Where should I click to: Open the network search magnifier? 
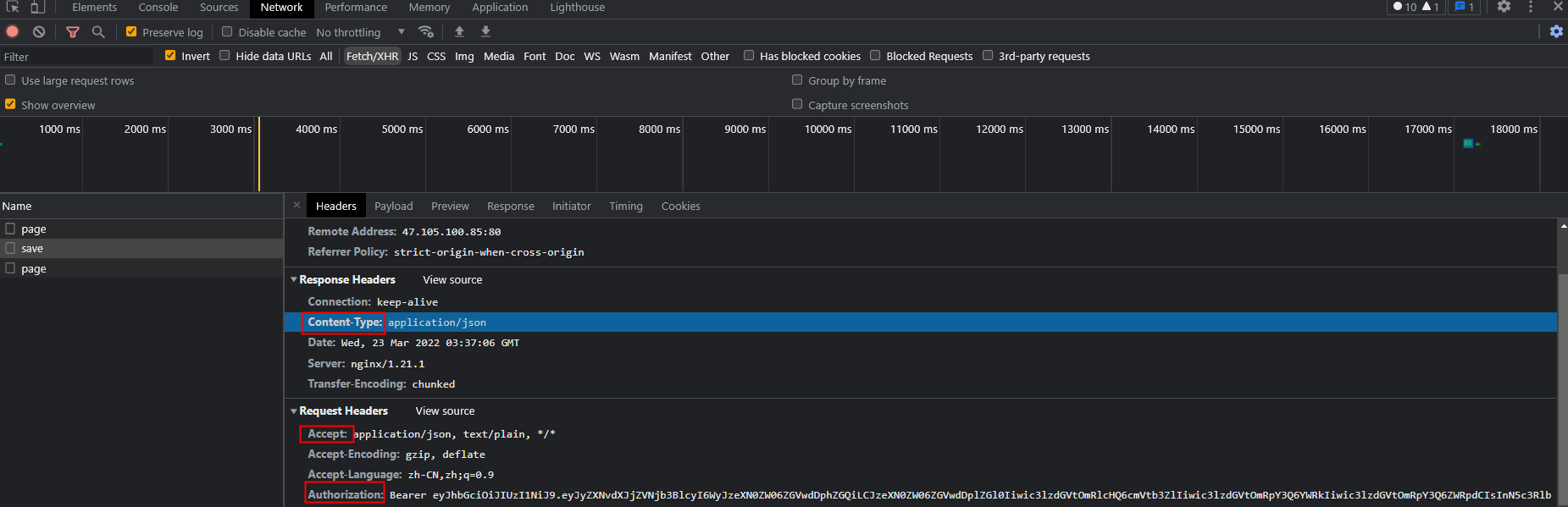98,31
